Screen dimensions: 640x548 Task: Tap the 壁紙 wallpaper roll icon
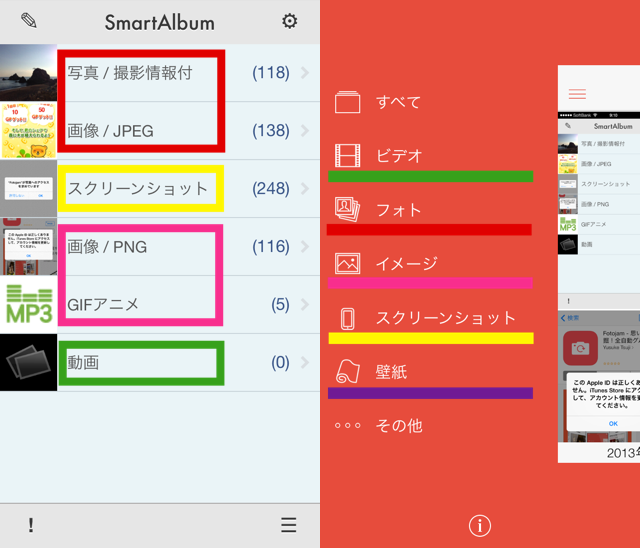click(x=347, y=371)
